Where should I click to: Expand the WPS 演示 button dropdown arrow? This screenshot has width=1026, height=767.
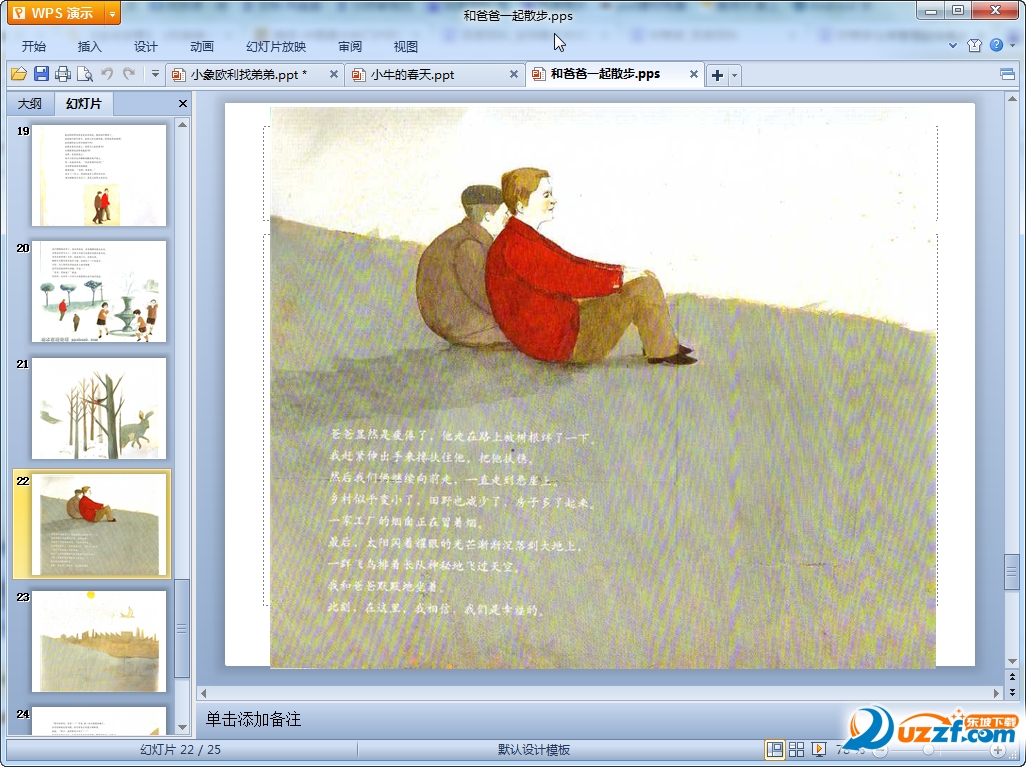[x=113, y=13]
